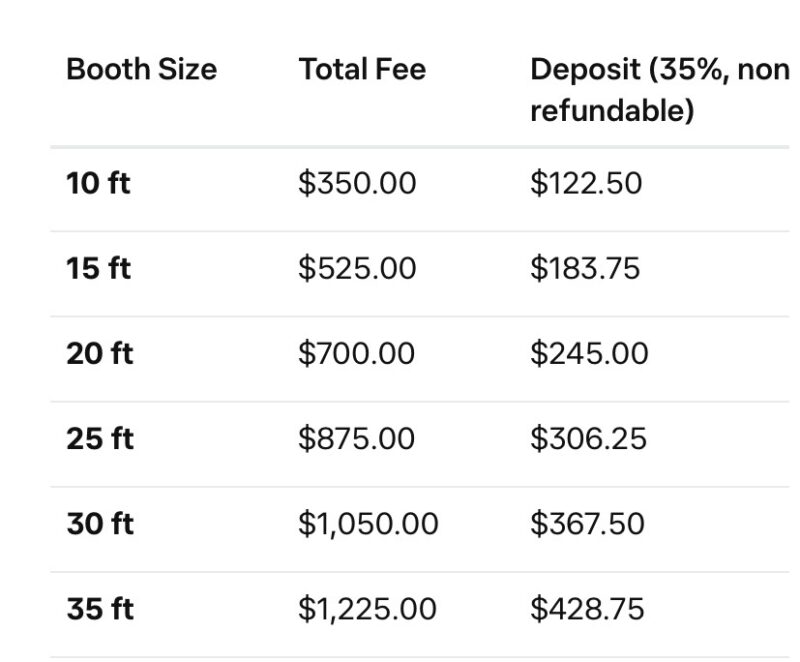The image size is (800, 662).
Task: Select the $245.00 deposit cell
Action: coord(589,354)
